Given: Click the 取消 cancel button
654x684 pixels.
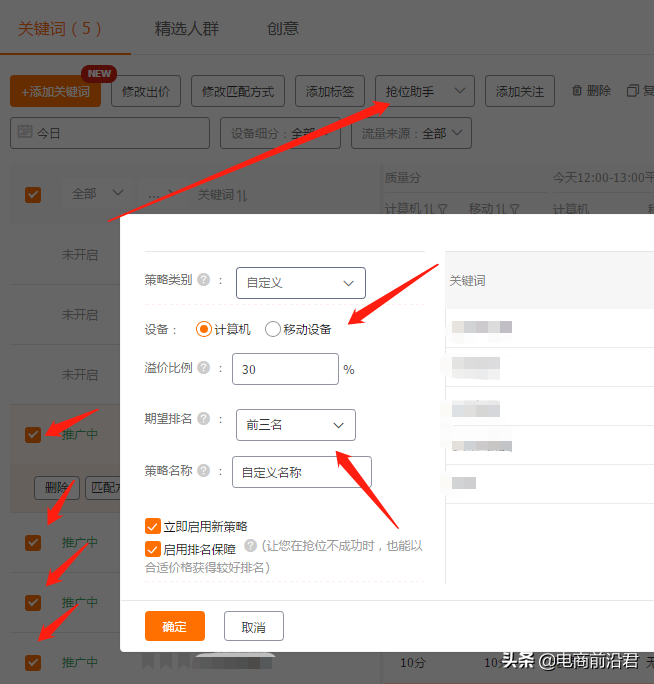Looking at the screenshot, I should [254, 626].
